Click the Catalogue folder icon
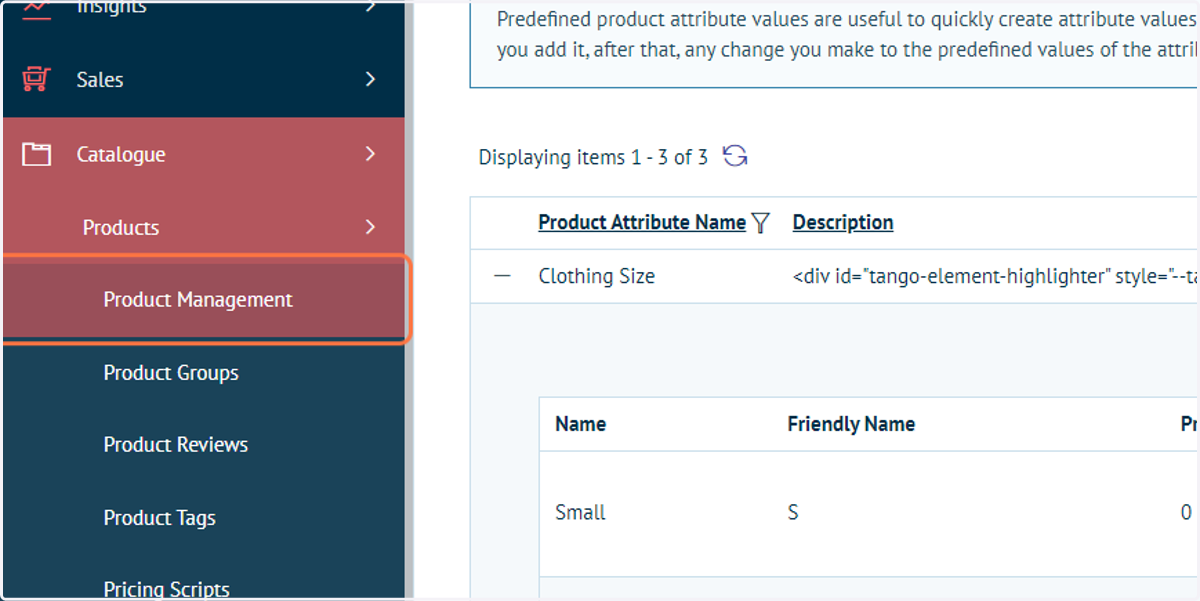Screen dimensions: 1200x601 pyautogui.click(x=36, y=154)
